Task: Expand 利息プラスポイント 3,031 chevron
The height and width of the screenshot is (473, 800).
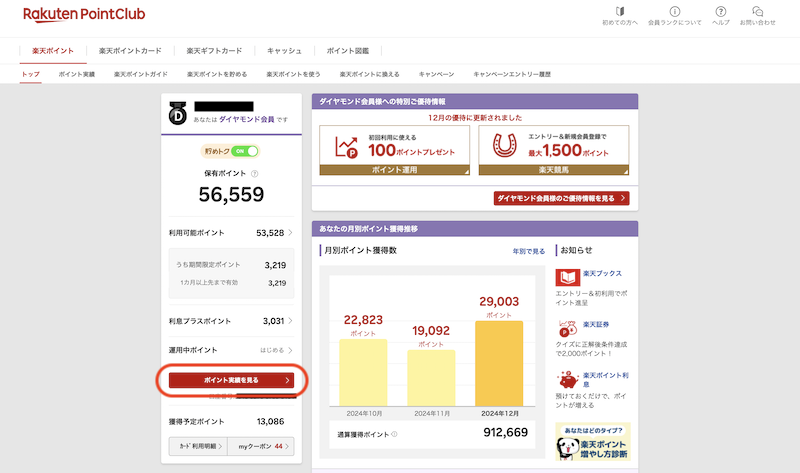Action: point(290,321)
